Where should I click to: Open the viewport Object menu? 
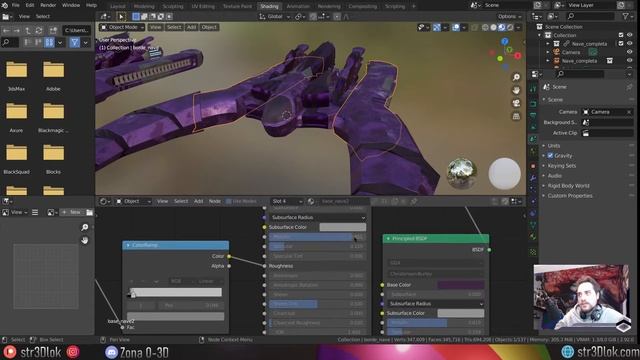point(209,27)
